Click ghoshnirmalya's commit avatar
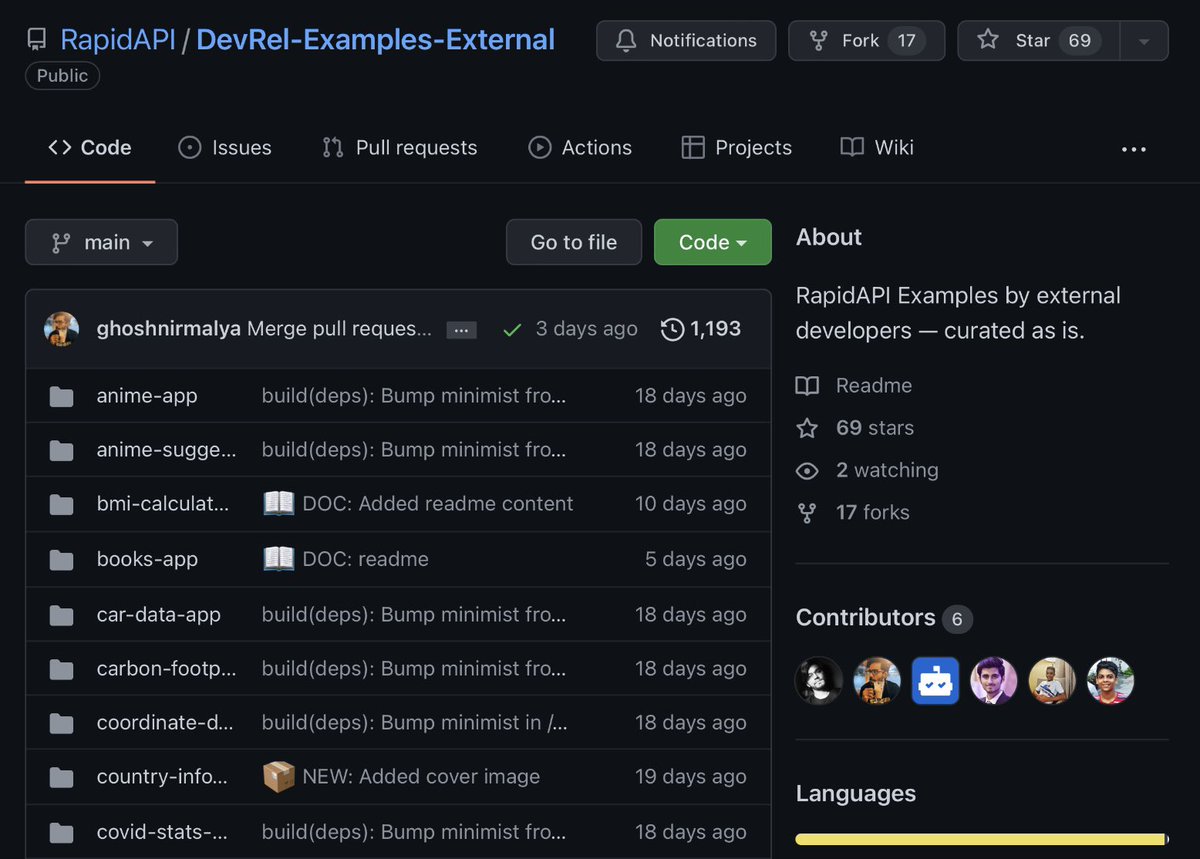Image resolution: width=1200 pixels, height=859 pixels. click(62, 329)
